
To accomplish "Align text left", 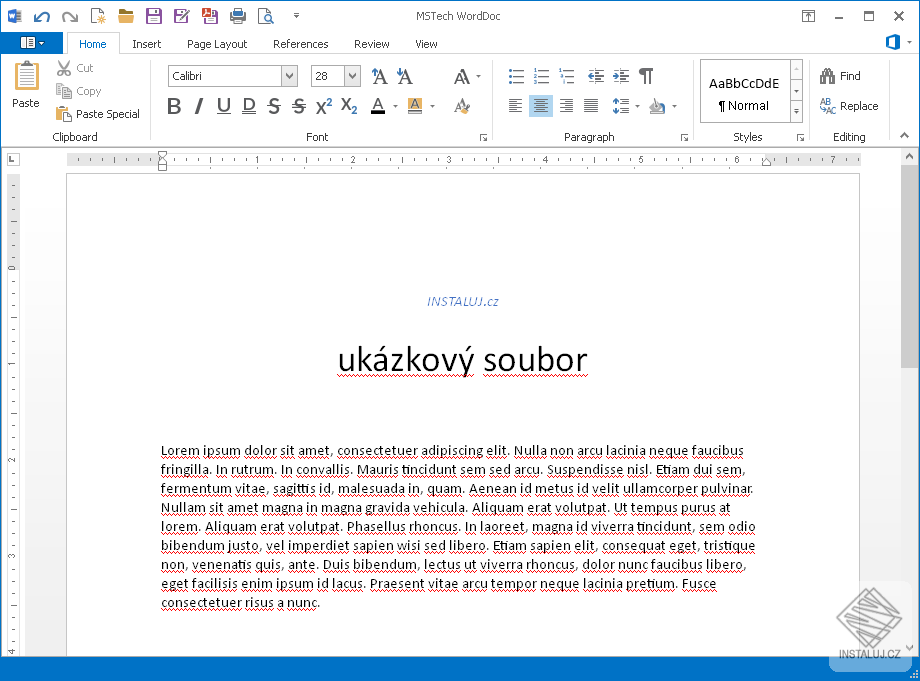I will coord(515,106).
